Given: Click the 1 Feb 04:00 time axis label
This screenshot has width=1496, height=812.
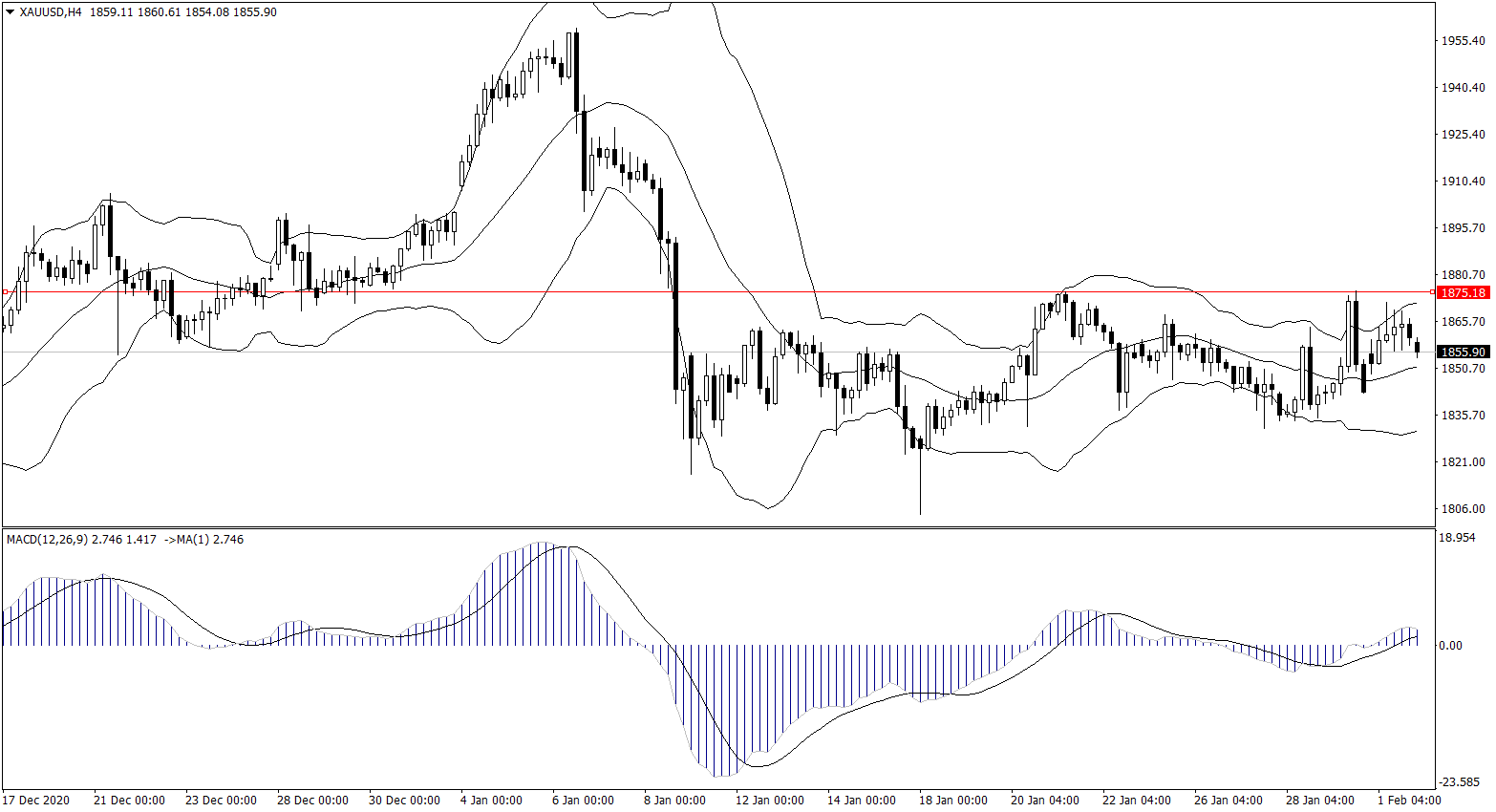Looking at the screenshot, I should tap(1409, 801).
